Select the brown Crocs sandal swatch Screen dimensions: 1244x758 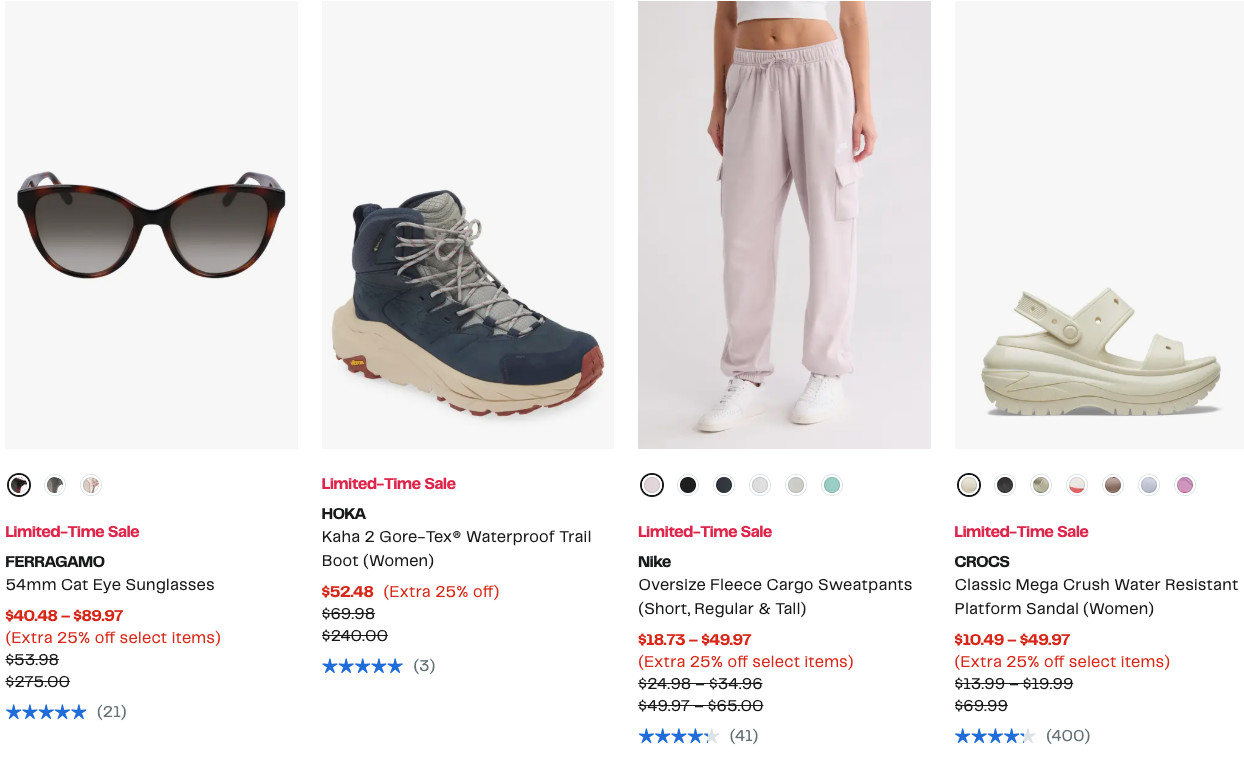click(x=1113, y=485)
